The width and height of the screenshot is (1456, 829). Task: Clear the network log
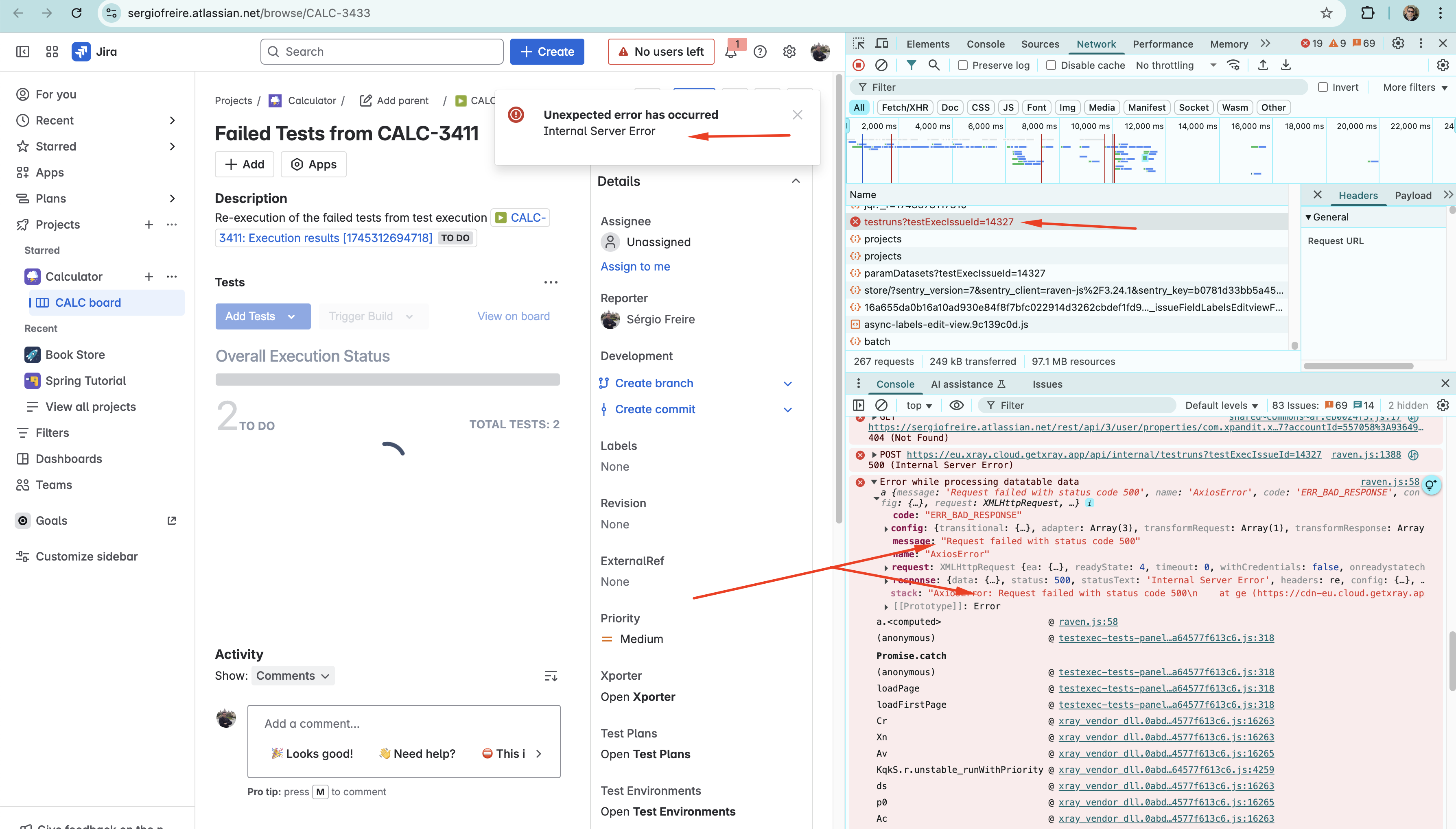tap(881, 65)
